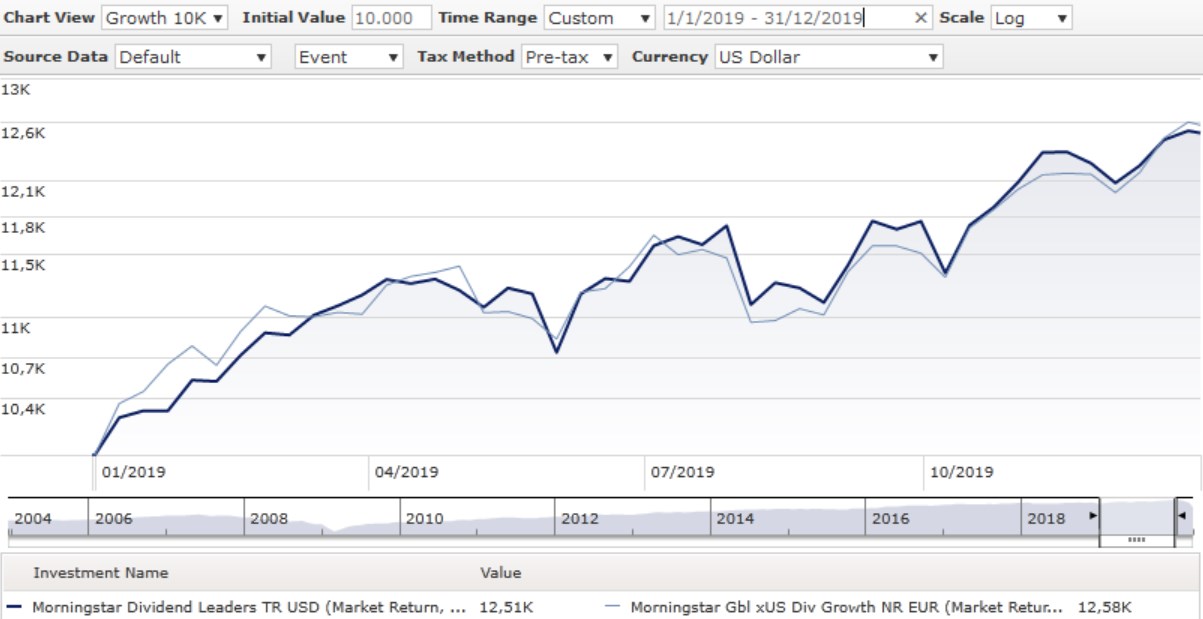
Task: Click the light blue Gbl xUS legend marker
Action: (614, 606)
